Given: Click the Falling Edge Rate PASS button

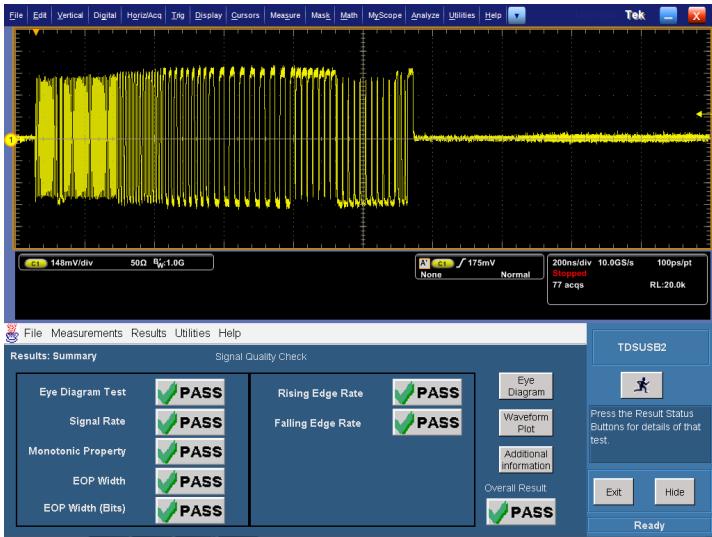Looking at the screenshot, I should (x=427, y=422).
